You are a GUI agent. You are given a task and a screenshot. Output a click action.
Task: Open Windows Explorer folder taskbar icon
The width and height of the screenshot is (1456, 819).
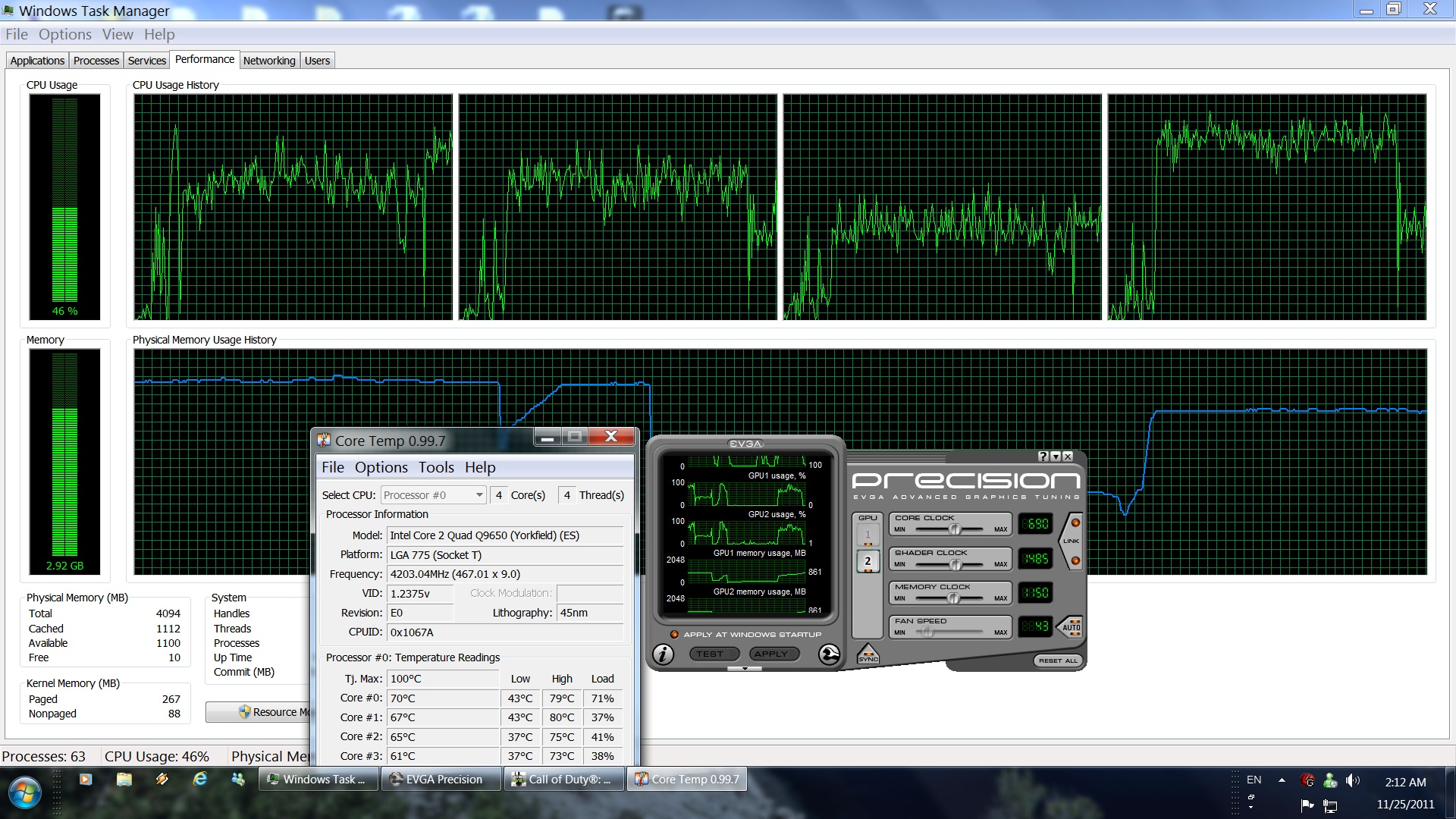coord(124,779)
